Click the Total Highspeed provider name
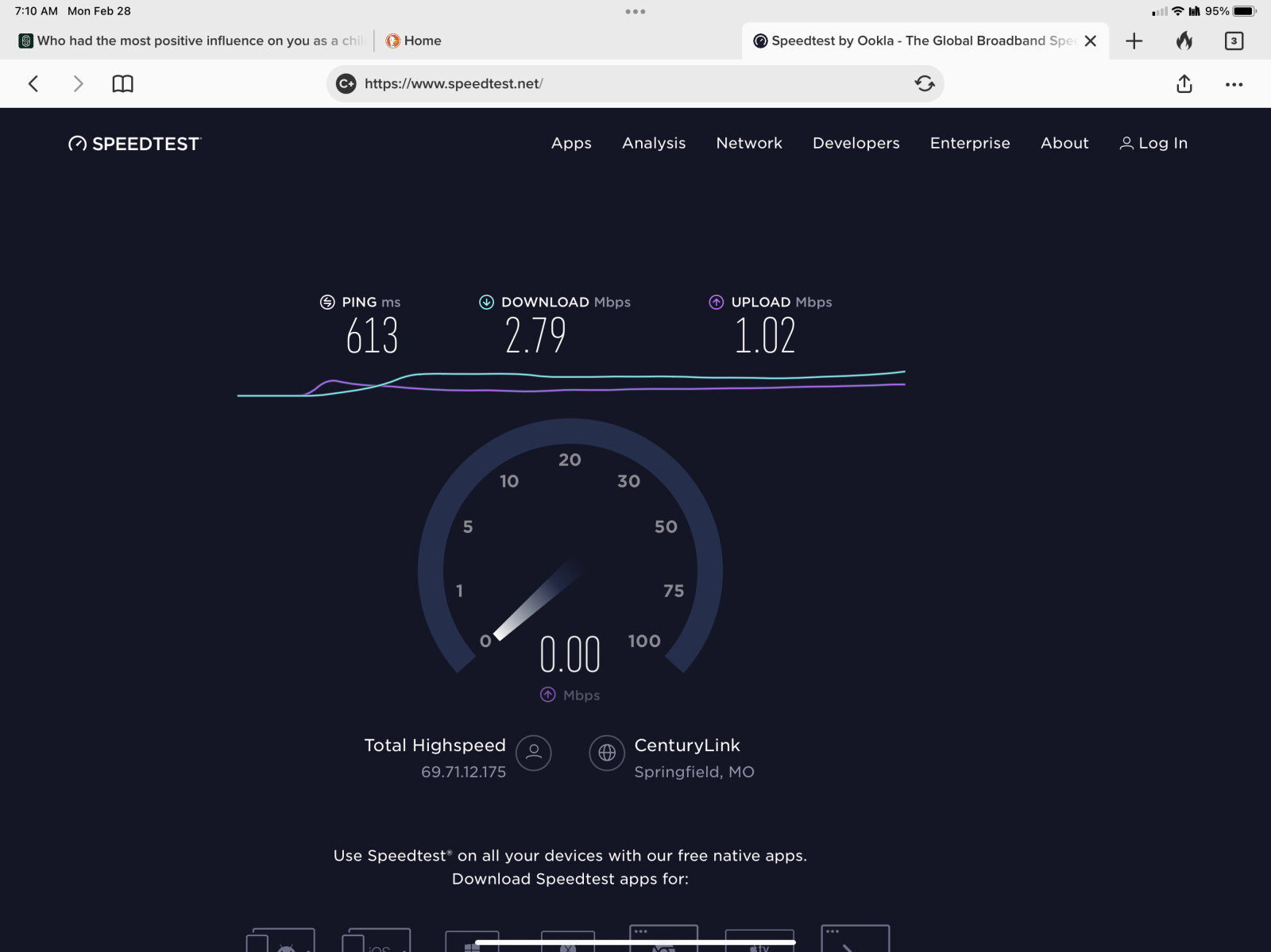 [435, 745]
